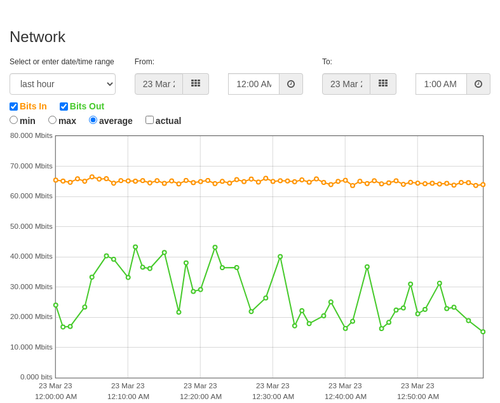Click the '10.000 Mbits' axis label

point(31,347)
